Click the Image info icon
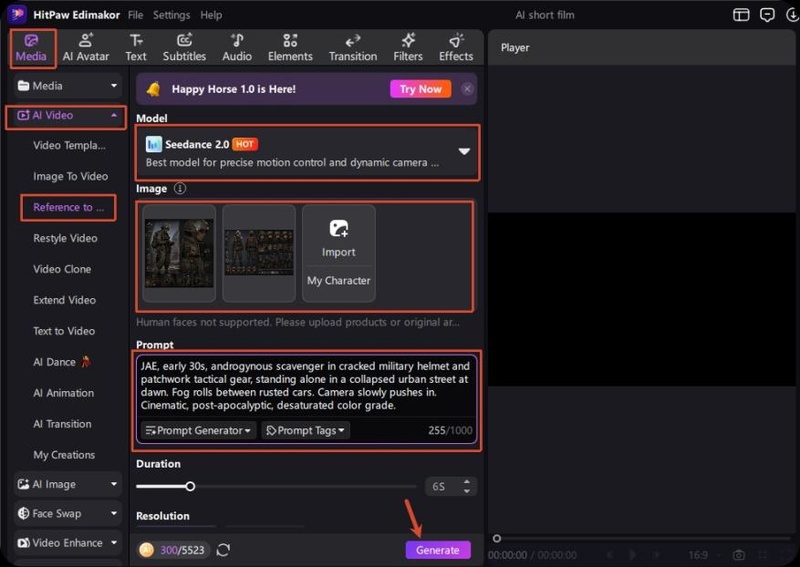The width and height of the screenshot is (800, 567). click(180, 188)
